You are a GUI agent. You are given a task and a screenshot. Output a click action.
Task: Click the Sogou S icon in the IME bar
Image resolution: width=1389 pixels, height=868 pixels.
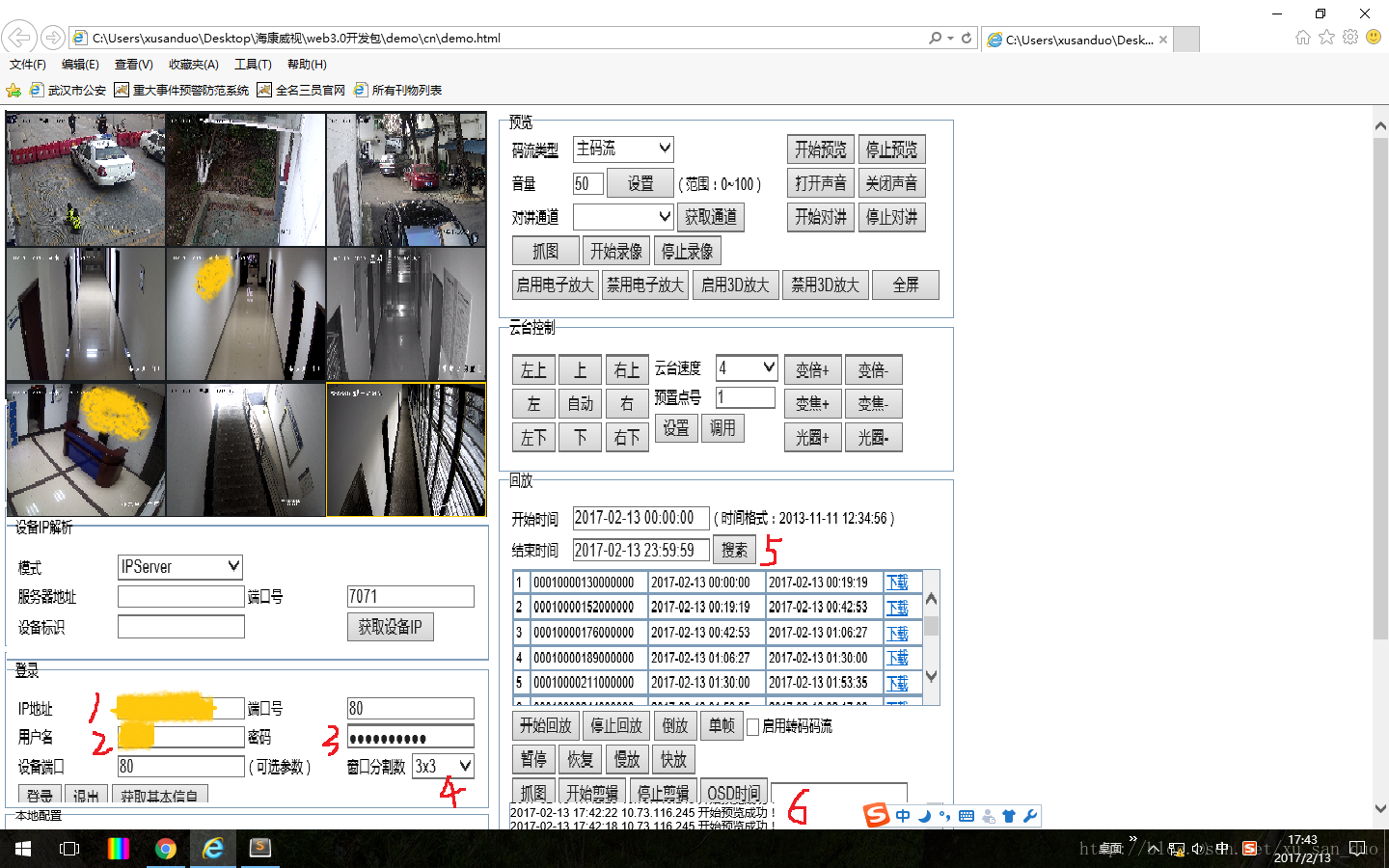point(877,815)
